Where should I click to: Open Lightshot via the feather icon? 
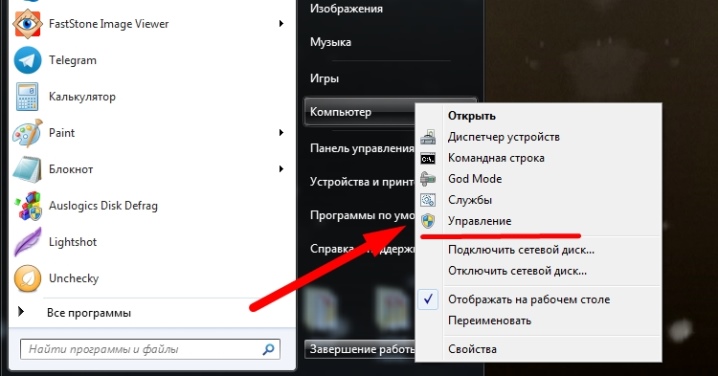27,242
